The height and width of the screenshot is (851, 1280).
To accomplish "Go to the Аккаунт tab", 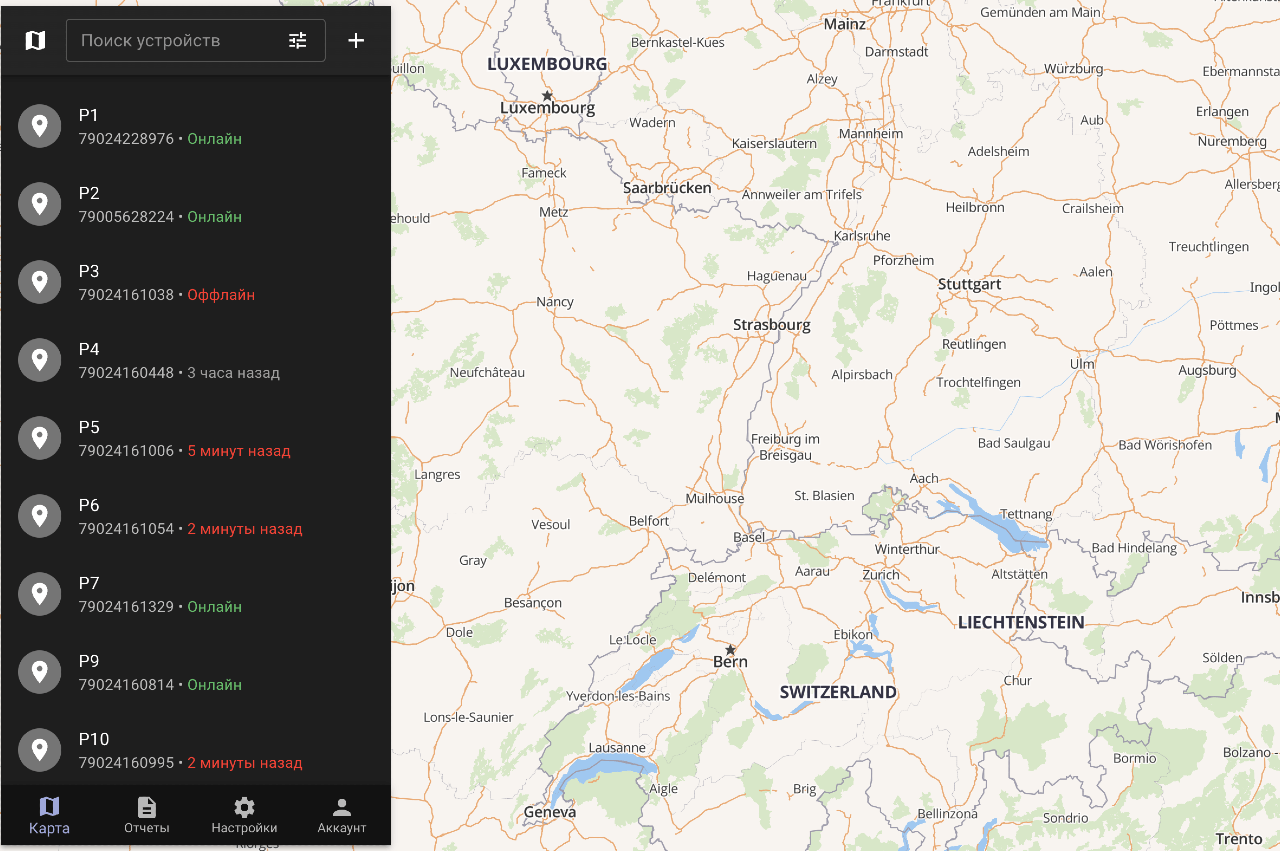I will [342, 815].
